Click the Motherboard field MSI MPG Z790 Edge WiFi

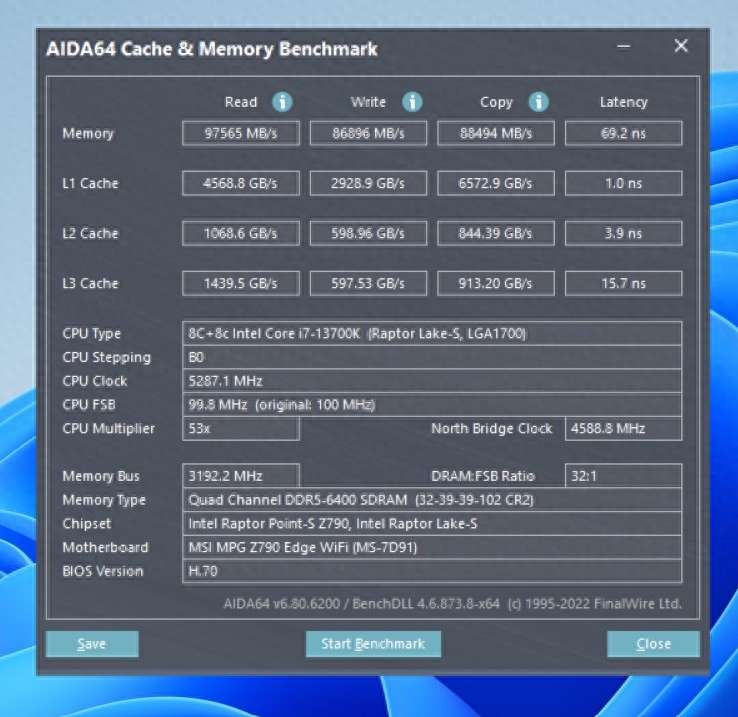(x=432, y=547)
